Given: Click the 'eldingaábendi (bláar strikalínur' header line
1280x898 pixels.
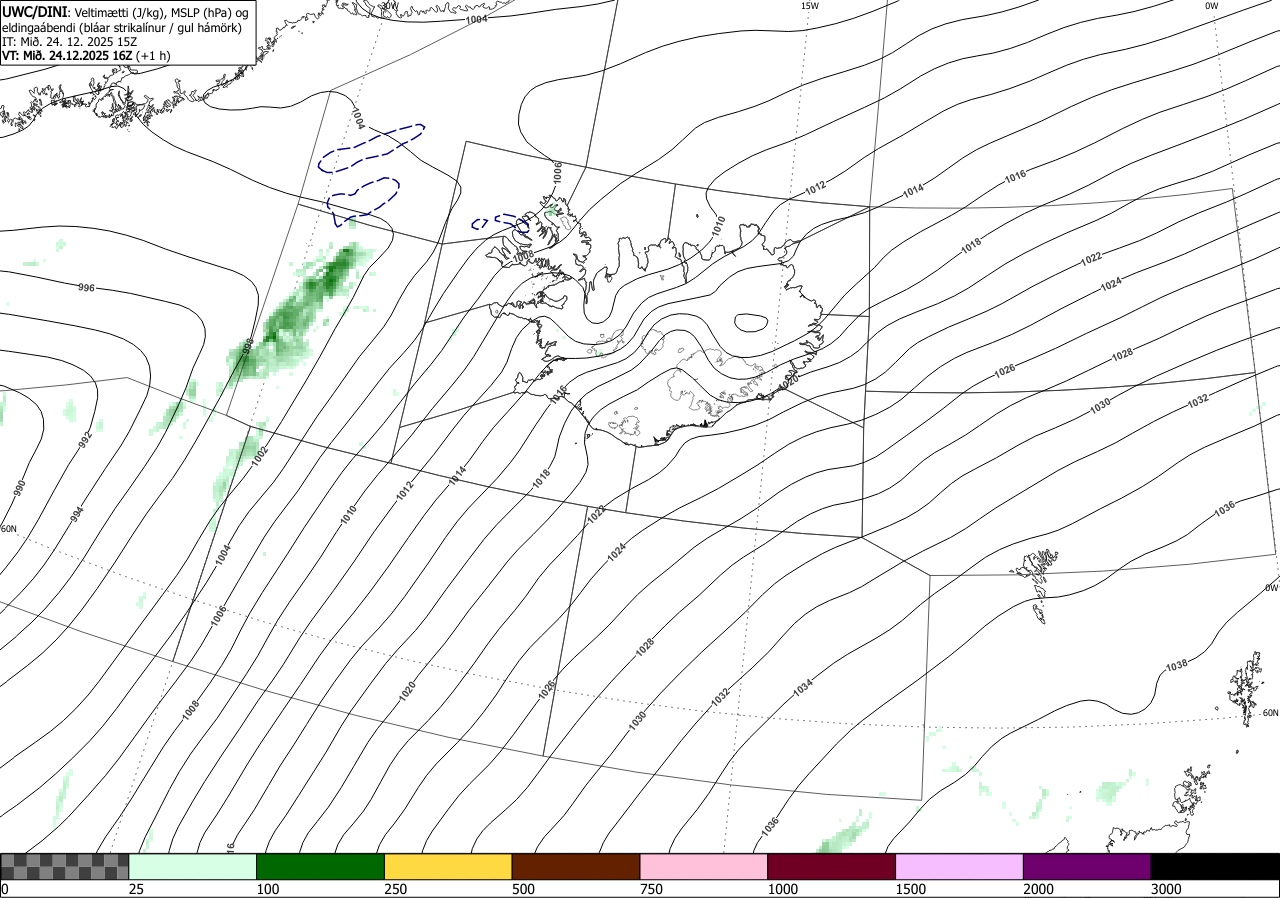Looking at the screenshot, I should click(x=121, y=27).
